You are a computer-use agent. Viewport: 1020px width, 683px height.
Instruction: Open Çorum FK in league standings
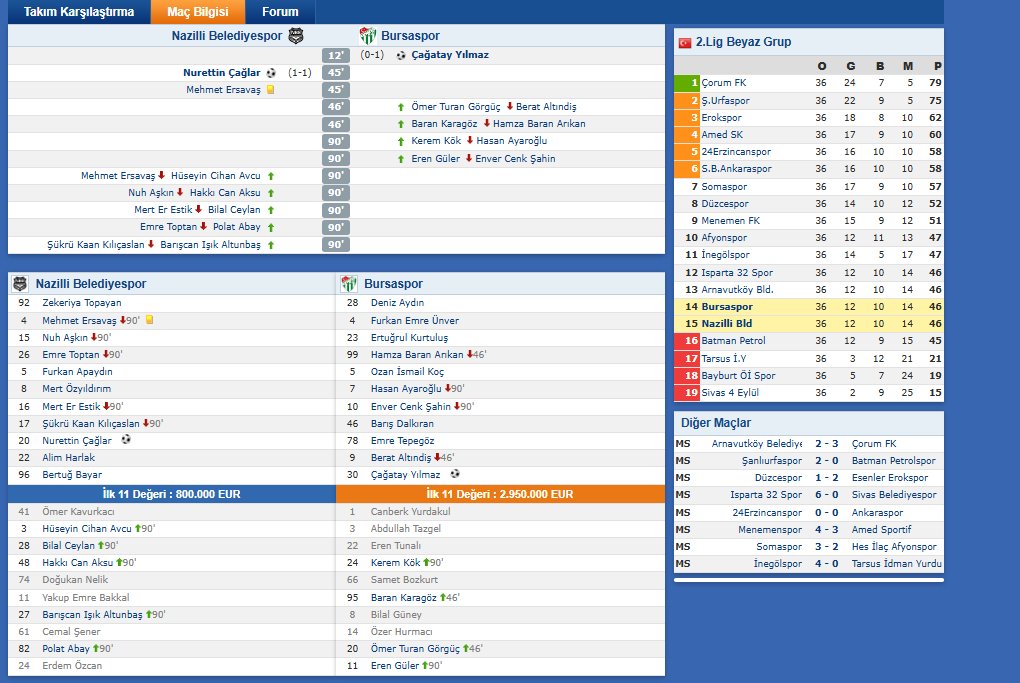click(x=723, y=83)
